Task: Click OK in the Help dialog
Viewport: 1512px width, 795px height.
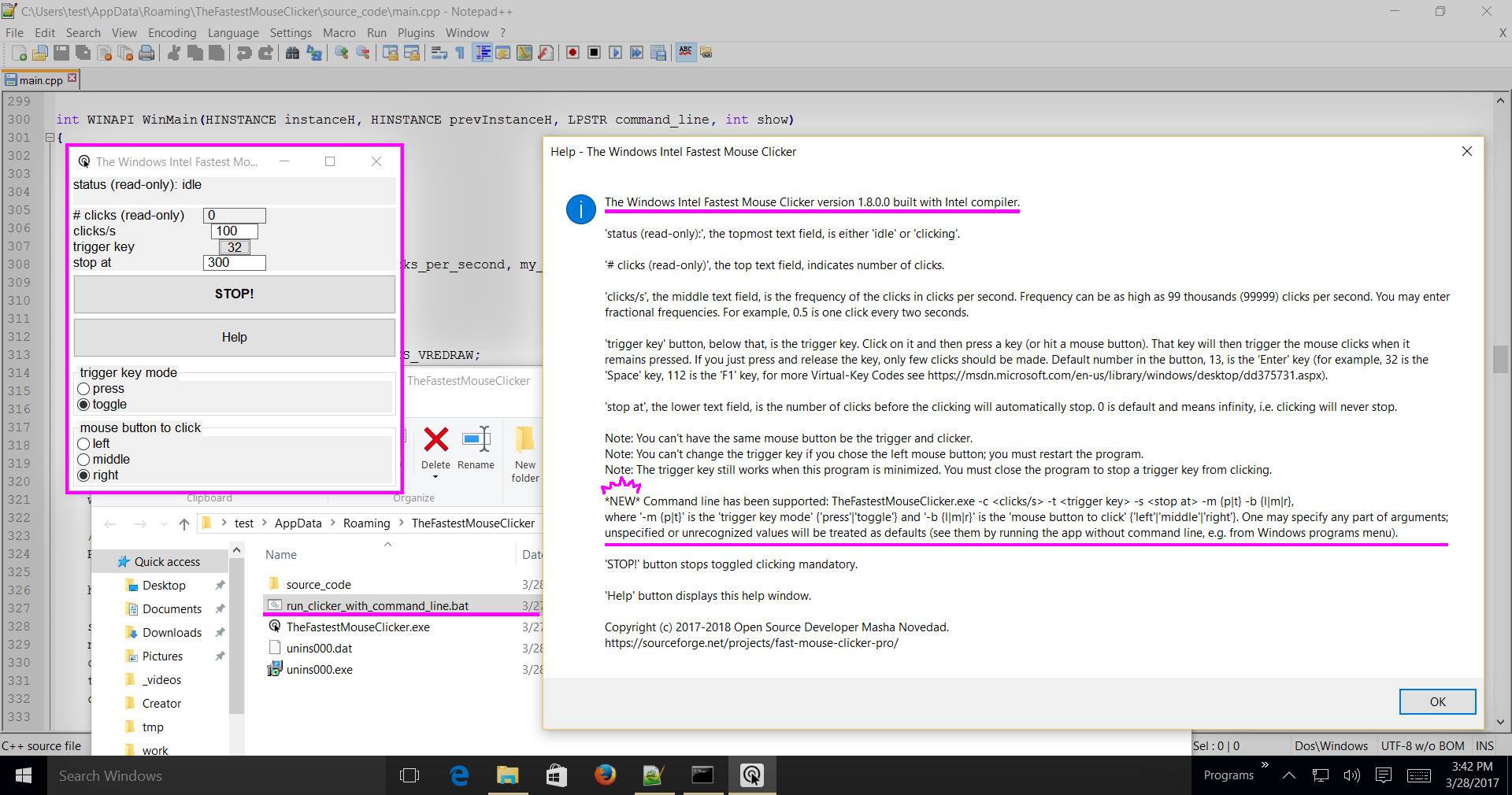Action: pyautogui.click(x=1437, y=701)
